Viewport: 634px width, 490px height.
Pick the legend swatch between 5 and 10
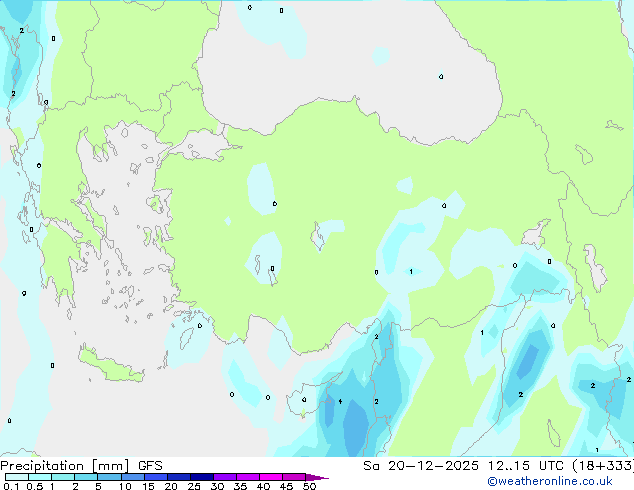[x=109, y=477]
